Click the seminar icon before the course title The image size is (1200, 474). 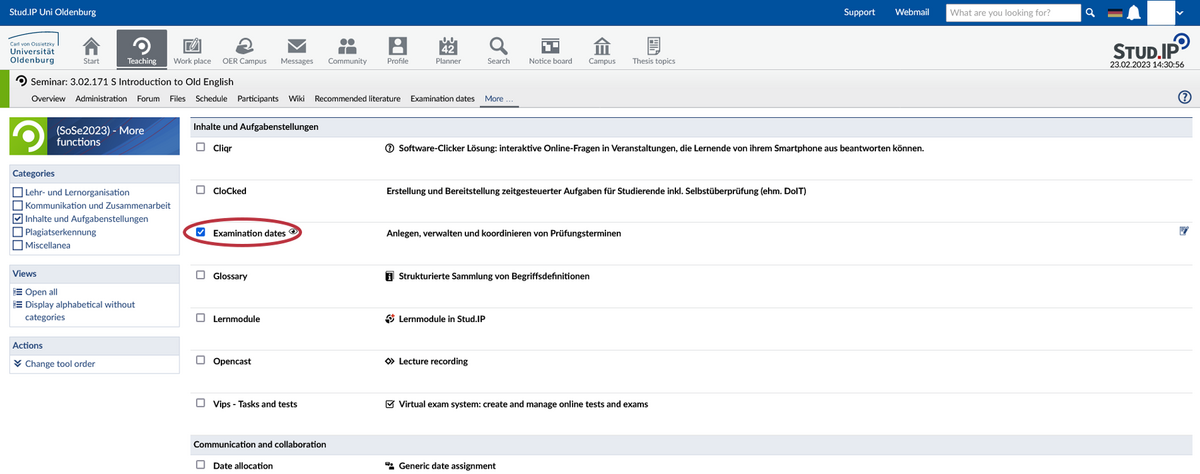point(22,81)
